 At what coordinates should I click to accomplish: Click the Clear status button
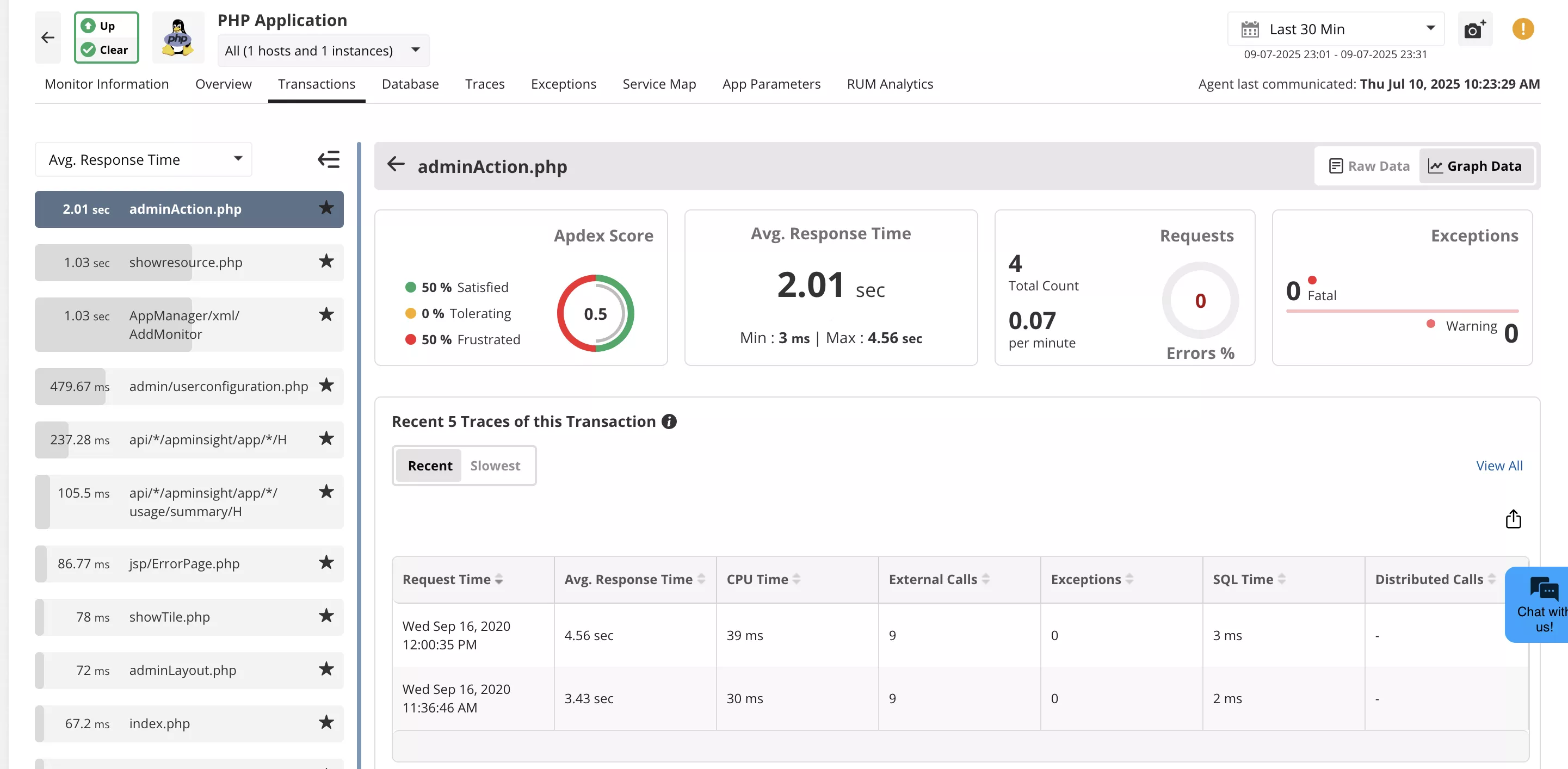[106, 49]
